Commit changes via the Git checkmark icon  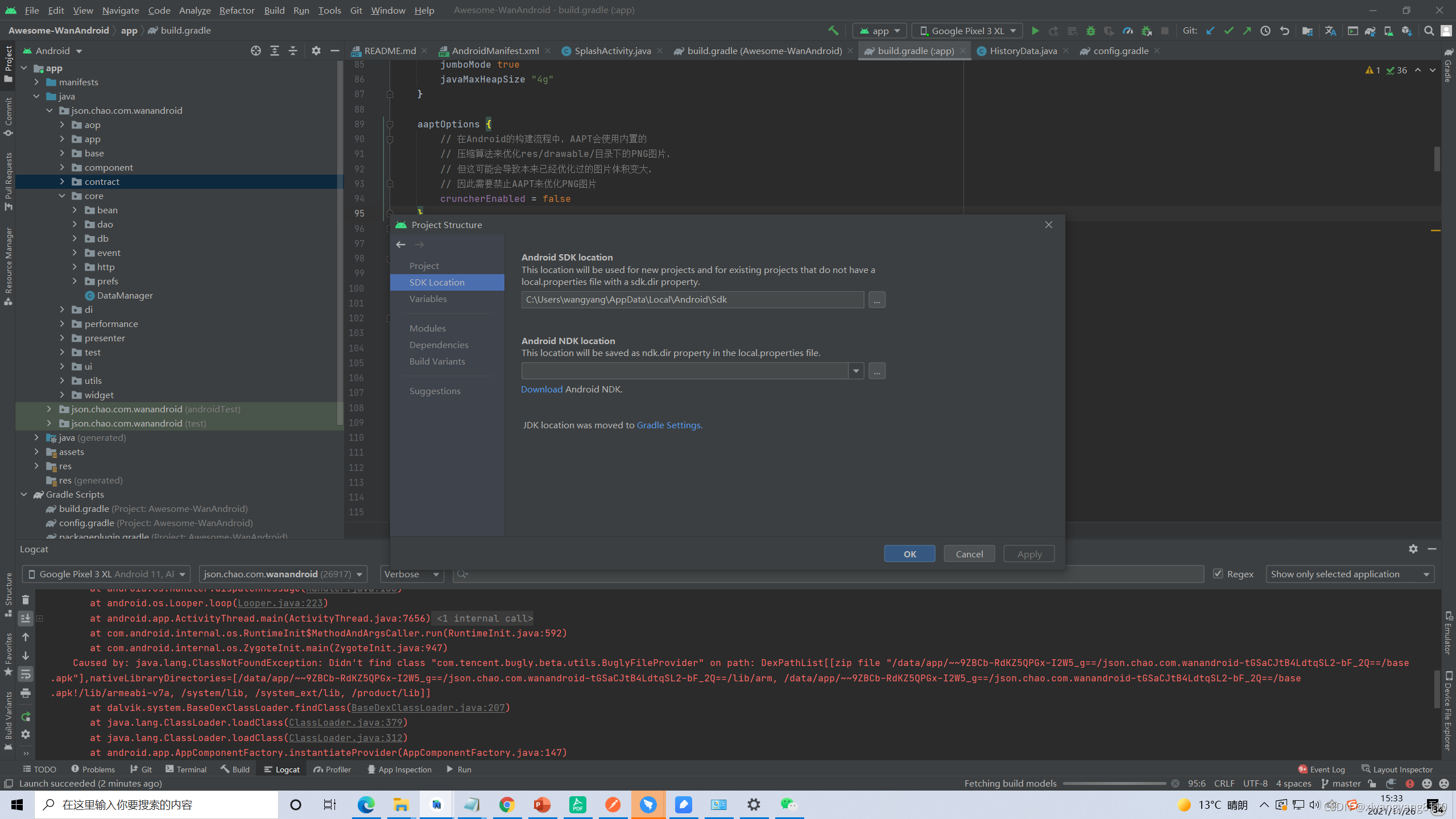coord(1228,30)
